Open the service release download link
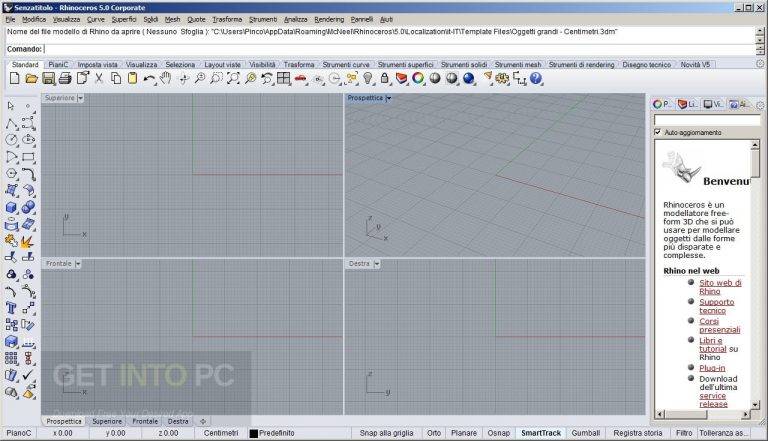Viewport: 768px width, 441px height. (x=713, y=400)
